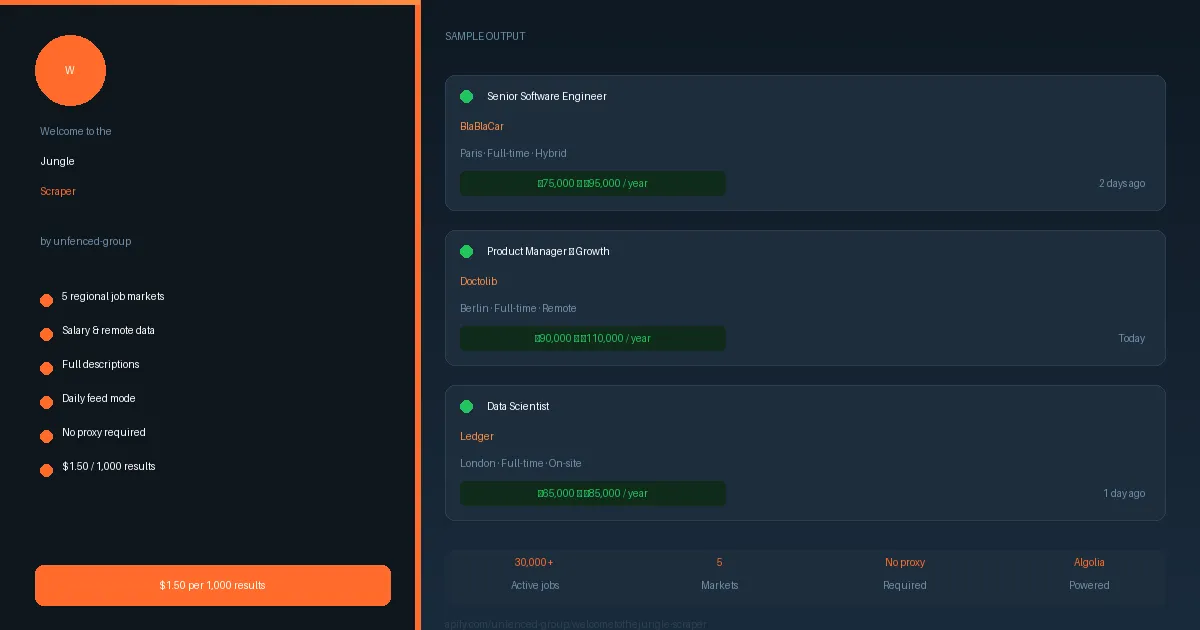Image resolution: width=1200 pixels, height=630 pixels.
Task: Open the Ledger company link
Action: tap(477, 436)
